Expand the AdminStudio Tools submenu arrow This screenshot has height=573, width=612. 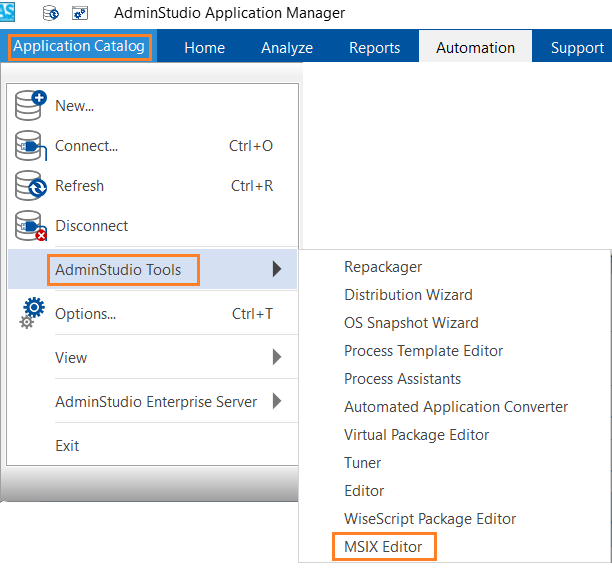tap(276, 269)
